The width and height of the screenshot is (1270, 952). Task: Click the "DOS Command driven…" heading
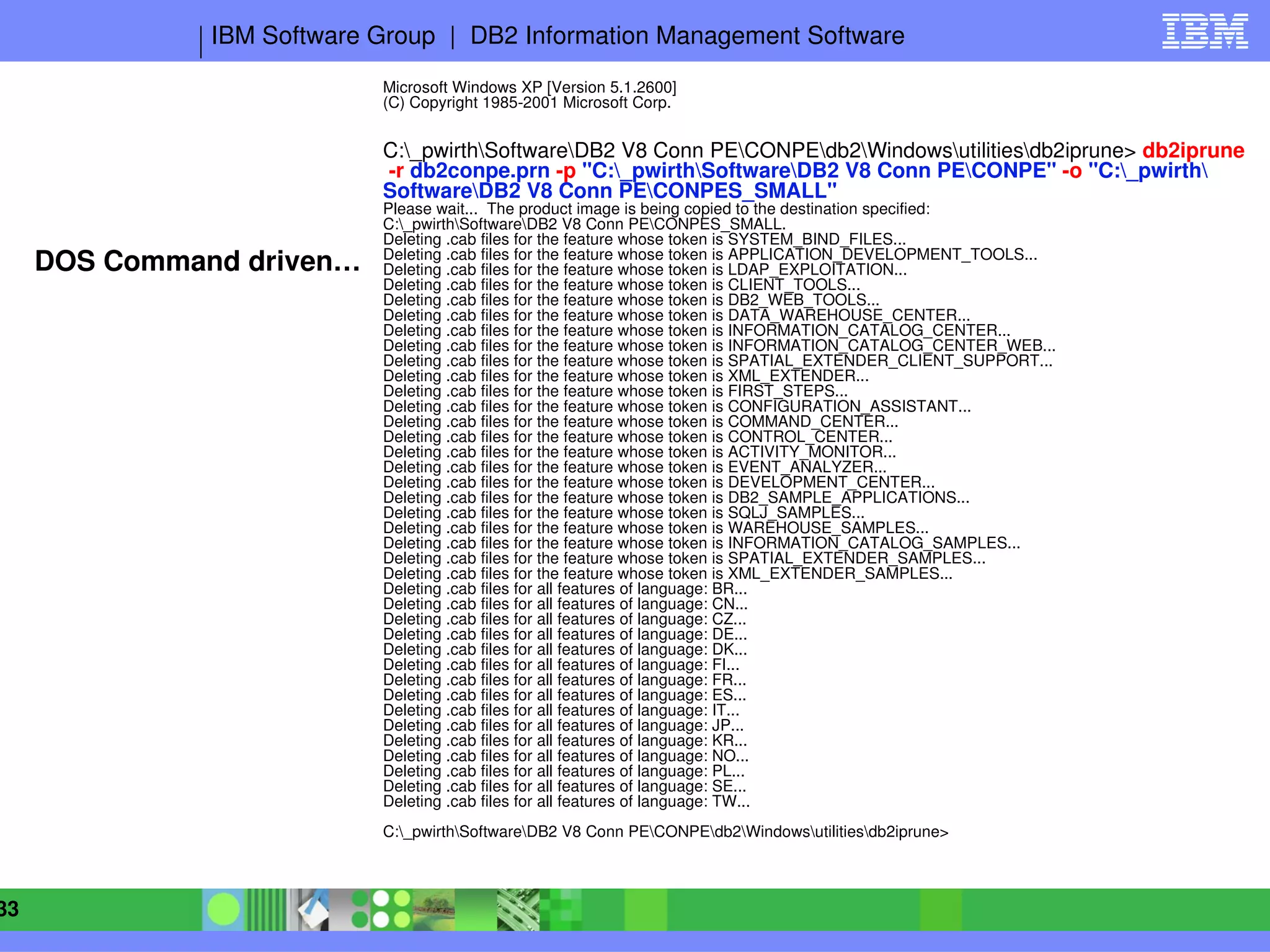click(198, 261)
